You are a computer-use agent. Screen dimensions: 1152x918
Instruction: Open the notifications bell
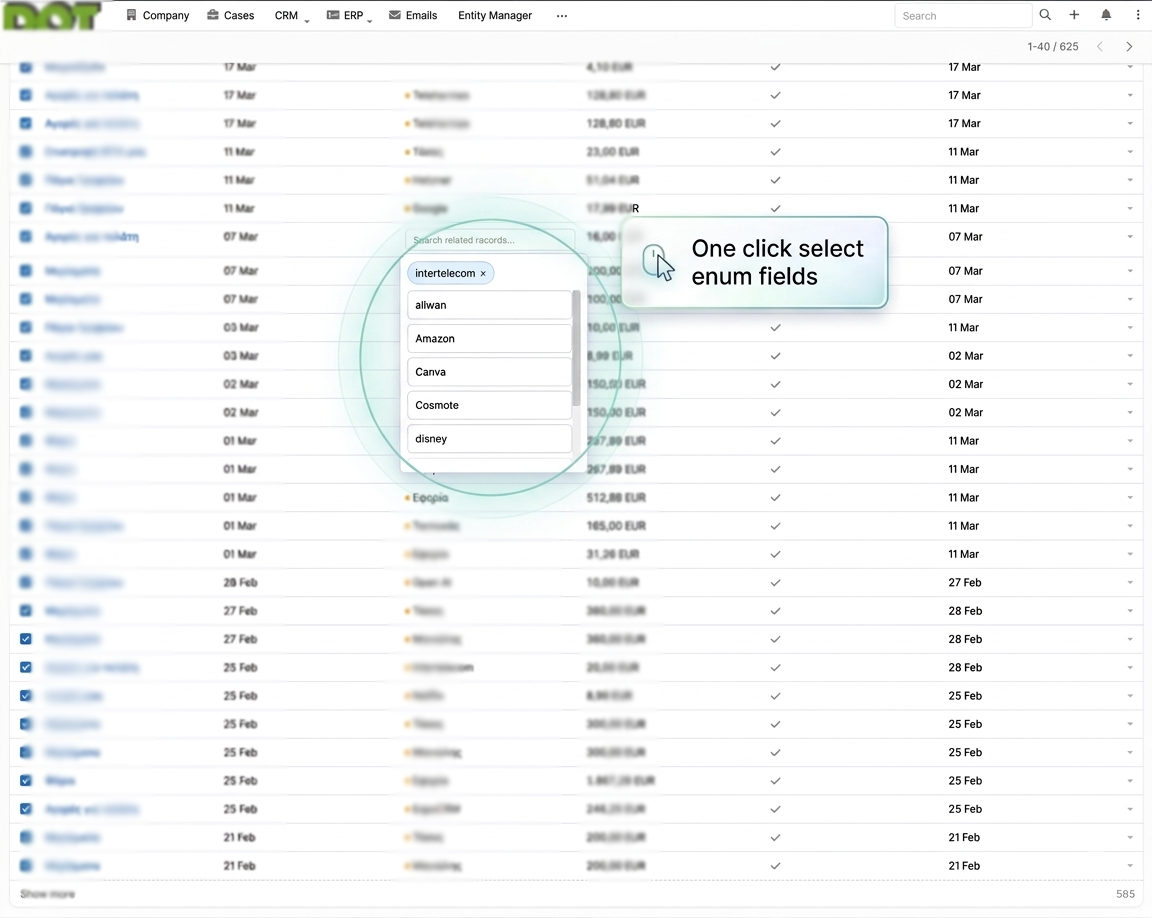click(1106, 15)
